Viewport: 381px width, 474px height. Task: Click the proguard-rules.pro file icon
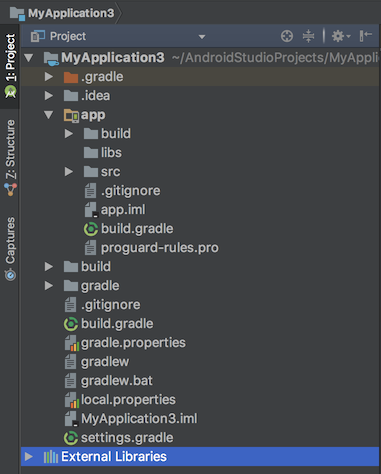pyautogui.click(x=90, y=248)
